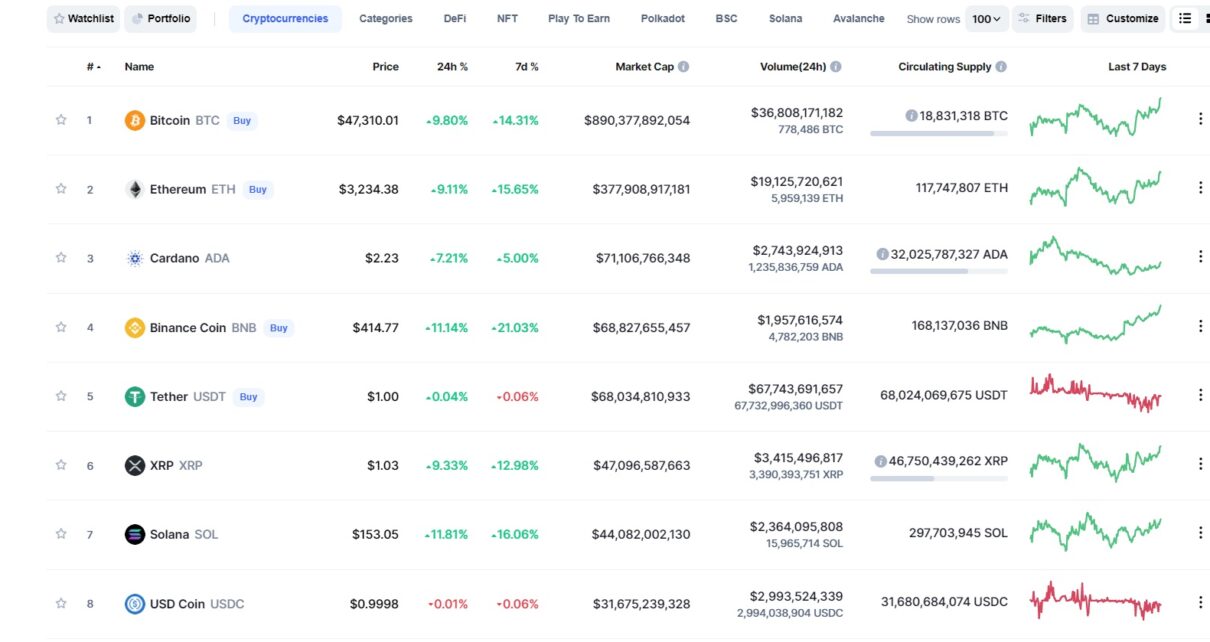This screenshot has width=1210, height=642.
Task: Switch to the Polkadot tab
Action: coord(663,19)
